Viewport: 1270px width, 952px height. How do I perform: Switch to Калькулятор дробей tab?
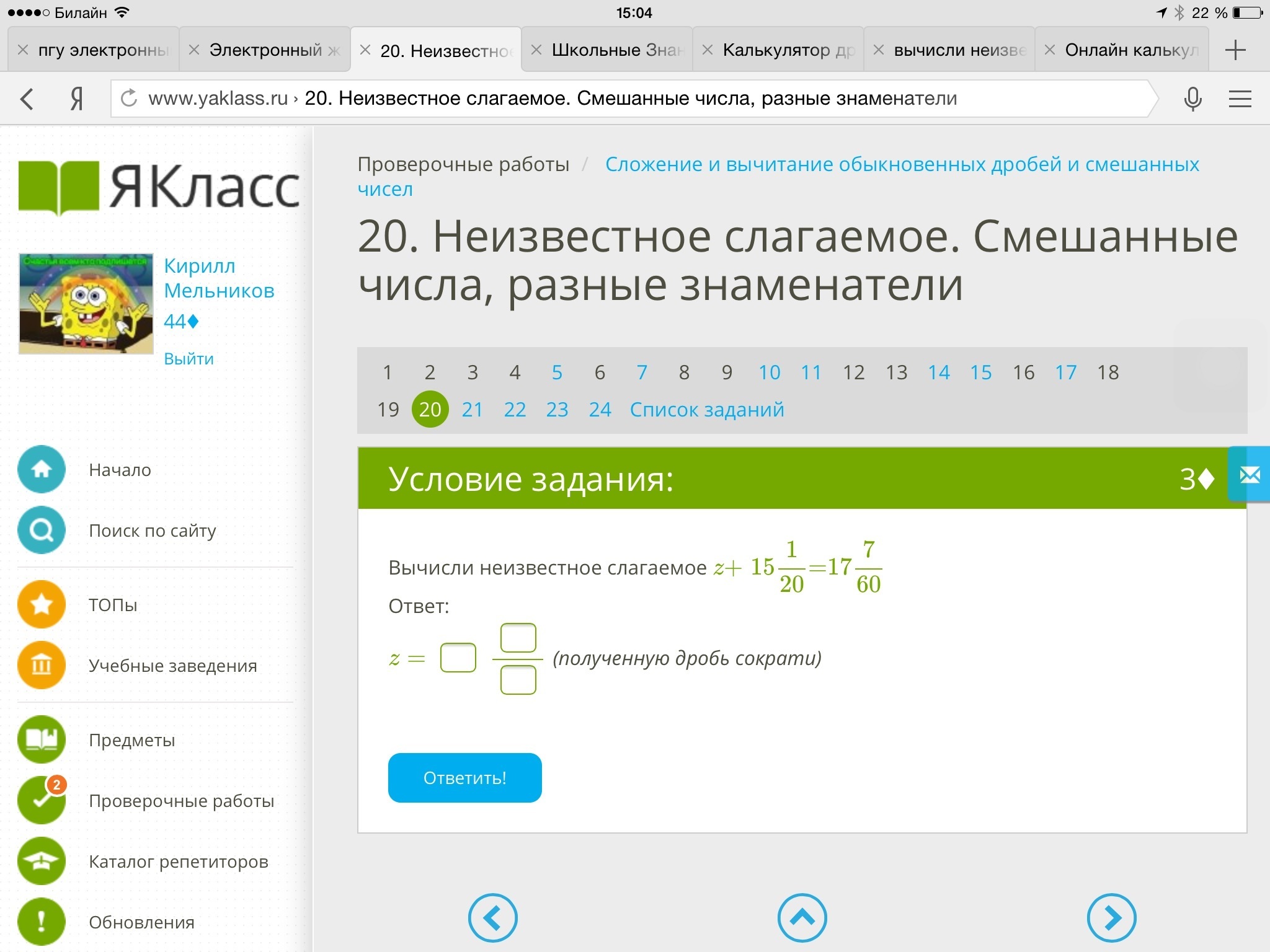pyautogui.click(x=788, y=50)
